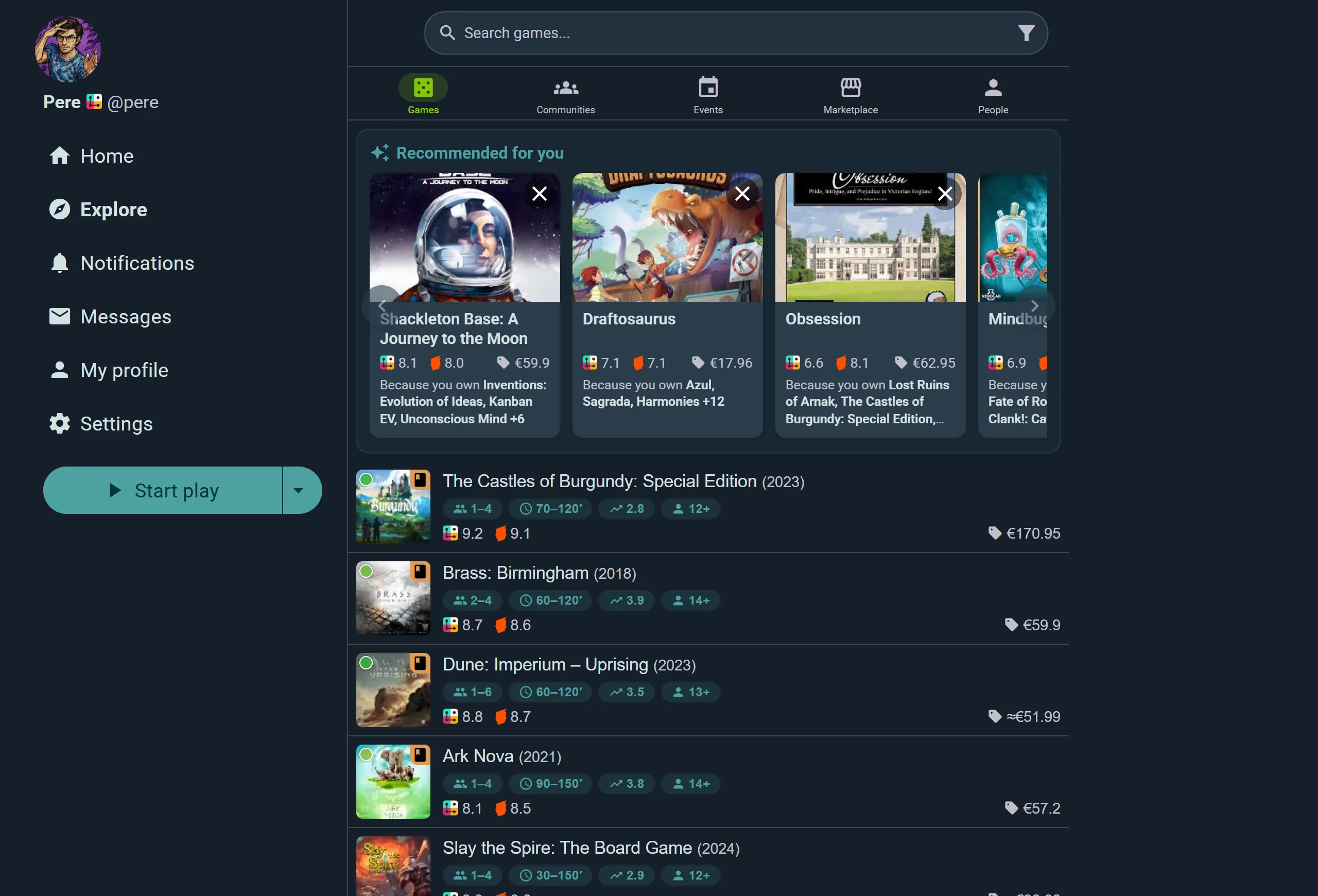This screenshot has width=1318, height=896.
Task: Click the €170.95 price tag
Action: 1024,533
